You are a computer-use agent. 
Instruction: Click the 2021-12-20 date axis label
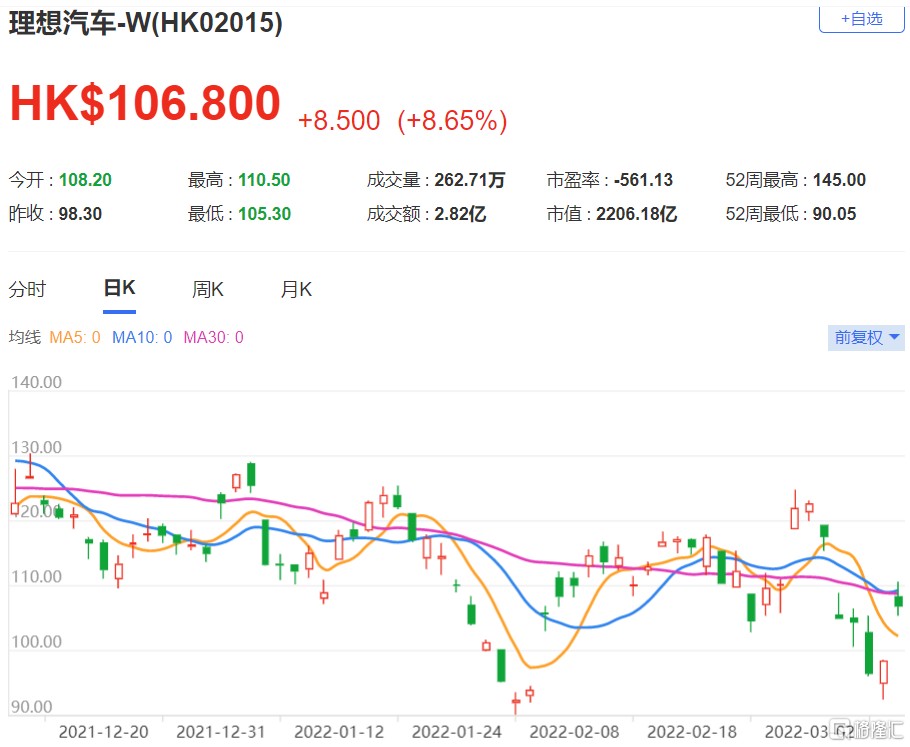[x=103, y=731]
